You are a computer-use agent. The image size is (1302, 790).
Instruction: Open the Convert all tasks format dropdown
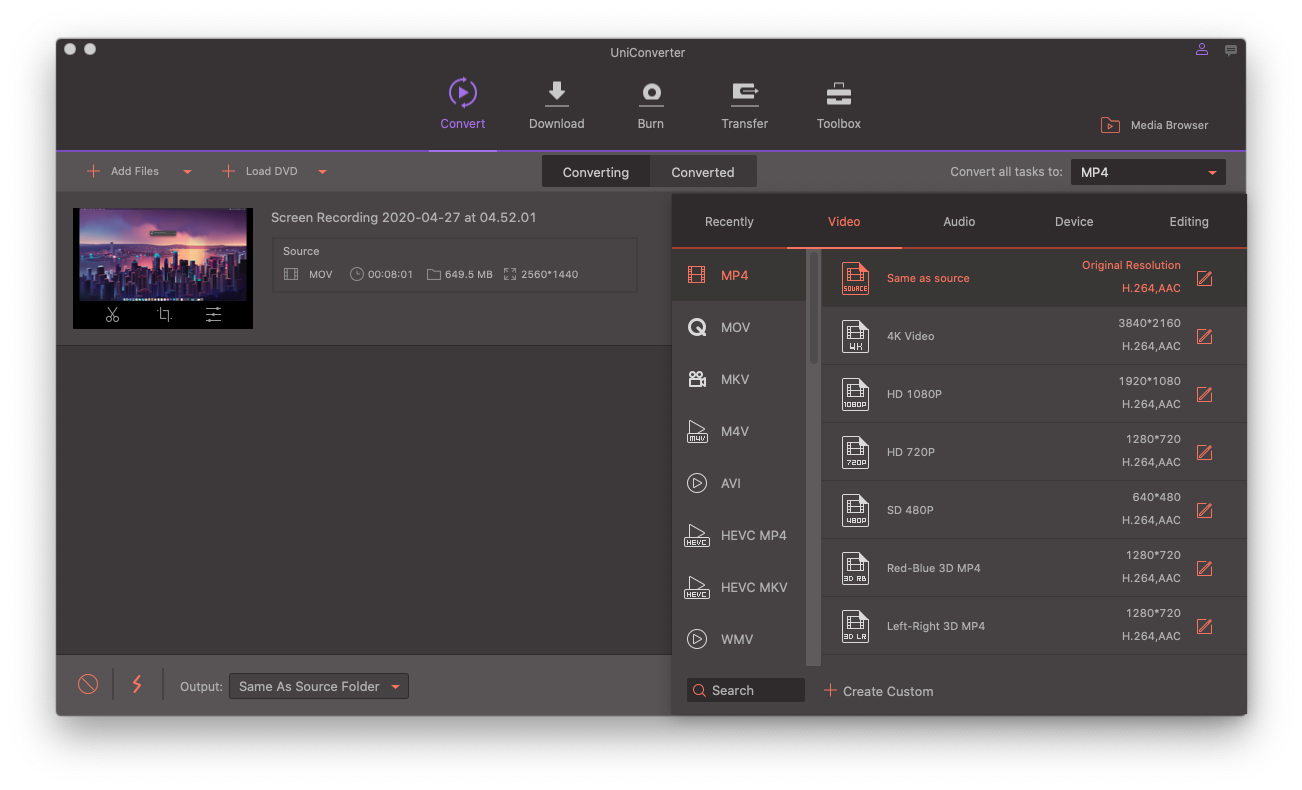coord(1147,173)
